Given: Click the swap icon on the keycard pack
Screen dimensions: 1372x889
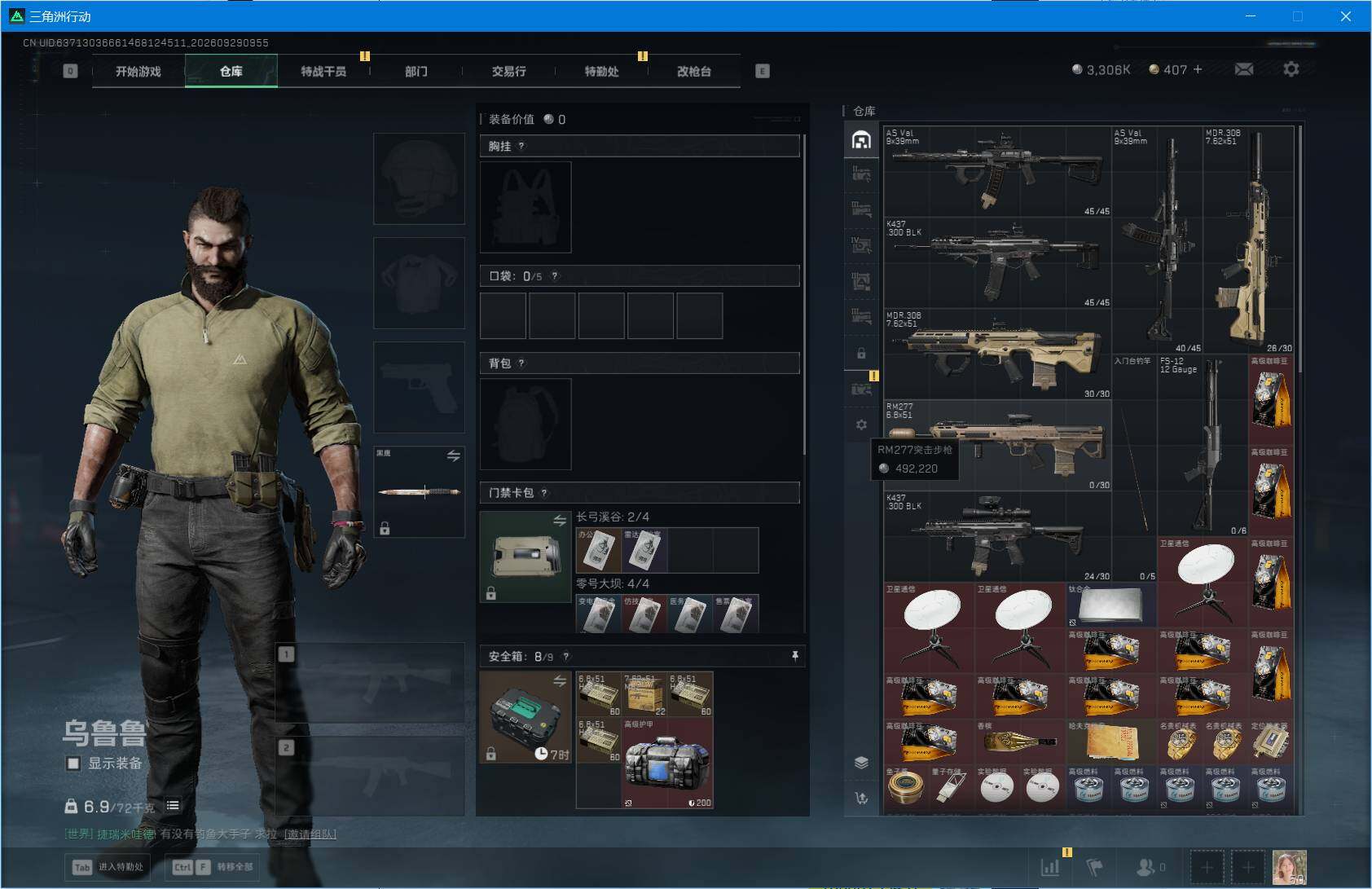Looking at the screenshot, I should 560,521.
